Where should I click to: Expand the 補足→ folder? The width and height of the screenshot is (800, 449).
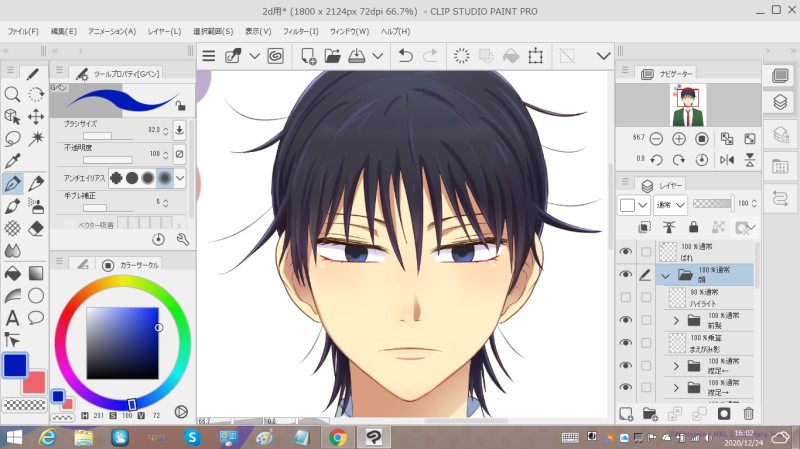pos(676,388)
